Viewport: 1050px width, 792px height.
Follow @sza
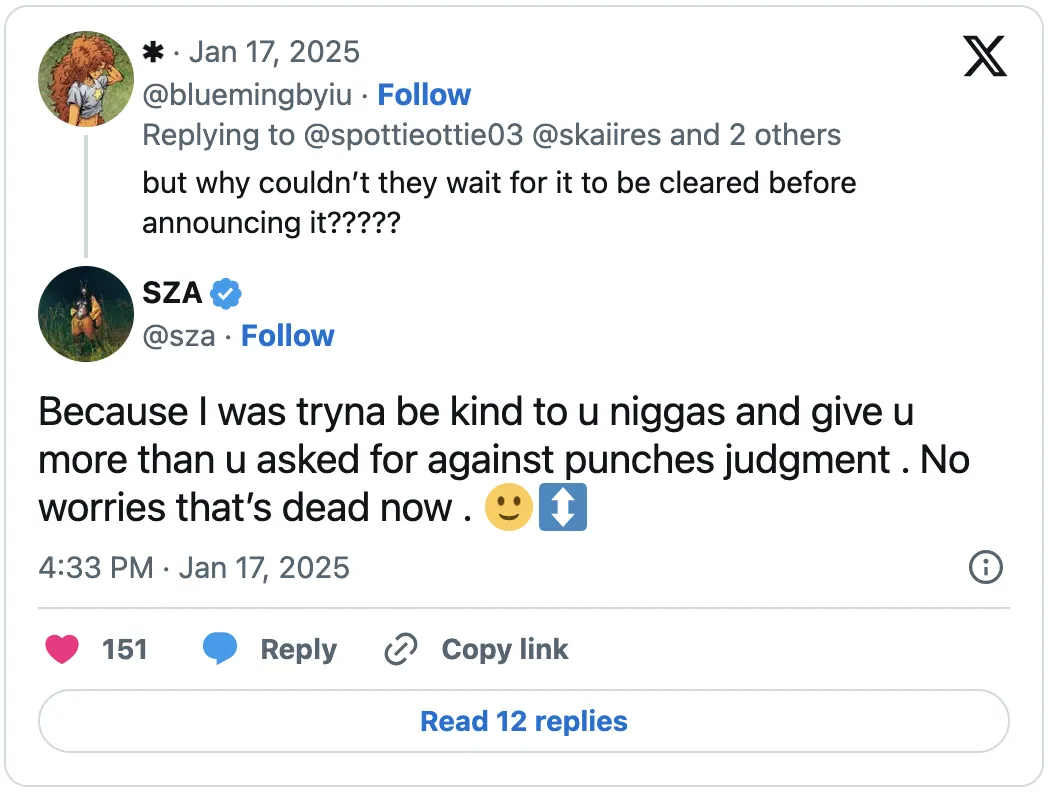[x=288, y=335]
